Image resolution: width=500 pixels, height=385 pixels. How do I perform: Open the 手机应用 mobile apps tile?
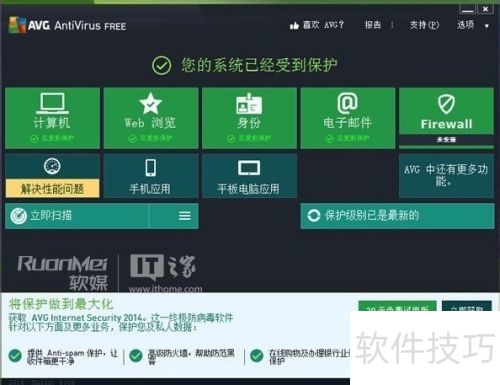[151, 176]
